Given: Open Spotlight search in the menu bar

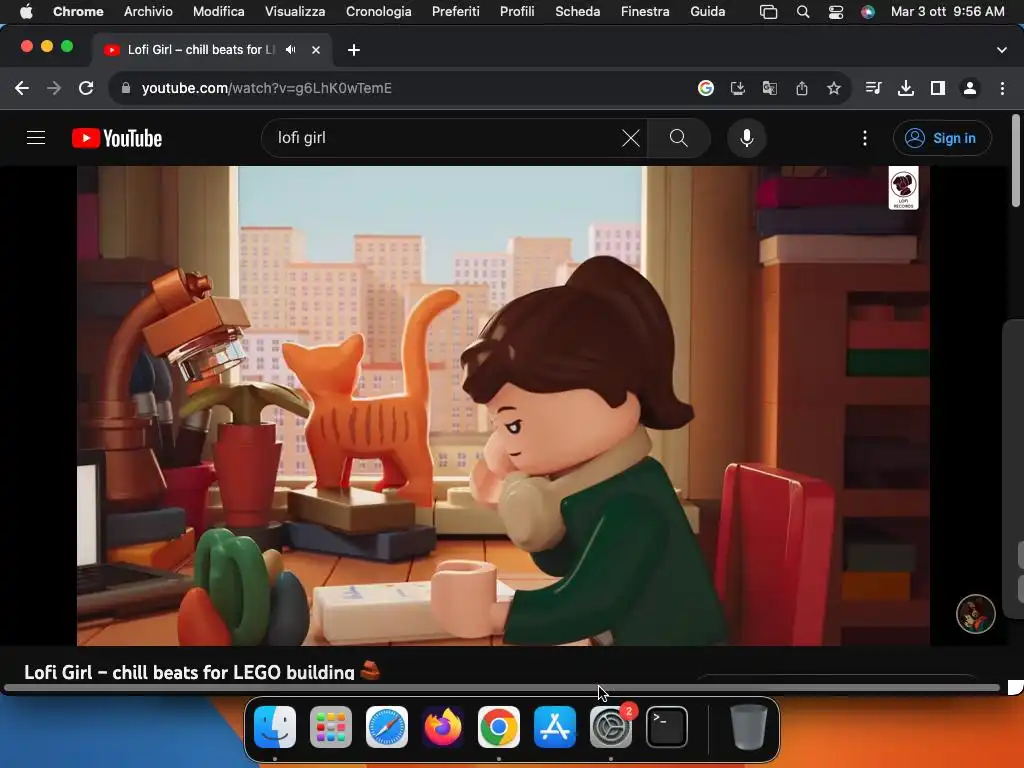Looking at the screenshot, I should tap(803, 11).
